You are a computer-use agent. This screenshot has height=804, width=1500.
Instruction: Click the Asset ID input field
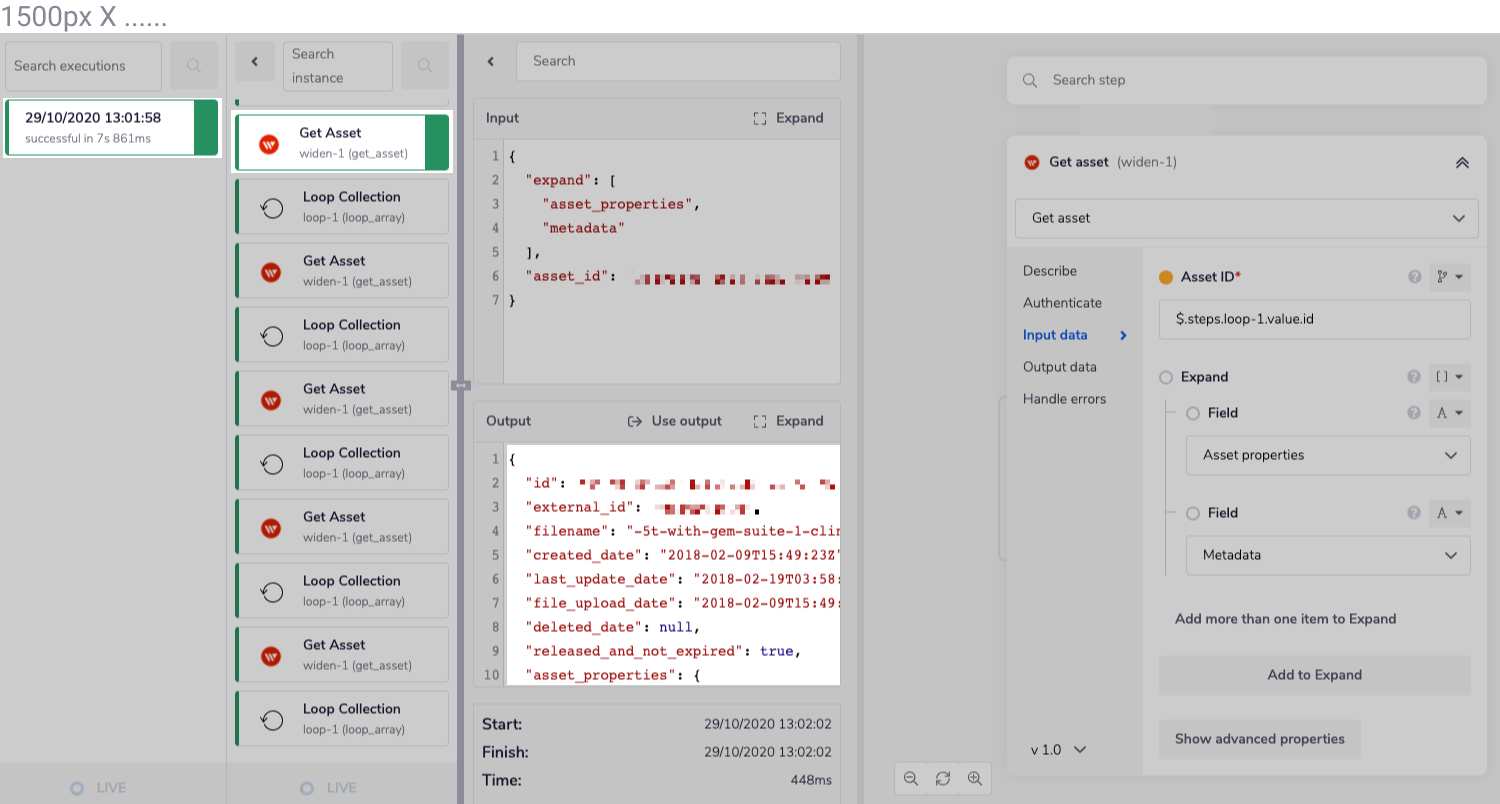pos(1314,319)
